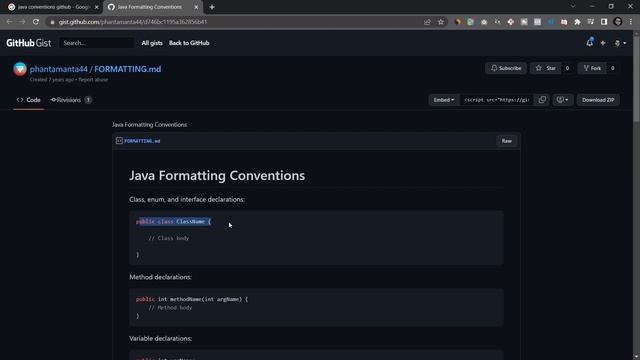The width and height of the screenshot is (640, 360).
Task: Open a new browser tab
Action: click(212, 7)
